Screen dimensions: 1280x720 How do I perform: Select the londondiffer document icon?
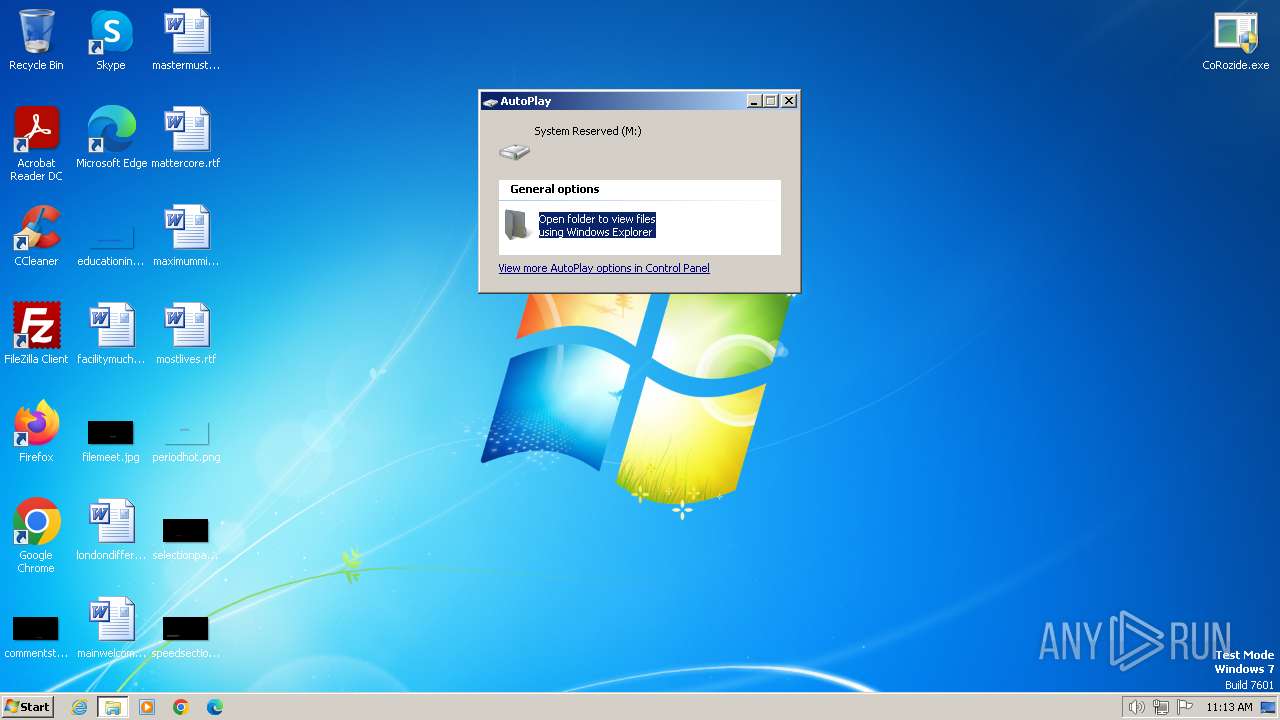(x=111, y=530)
